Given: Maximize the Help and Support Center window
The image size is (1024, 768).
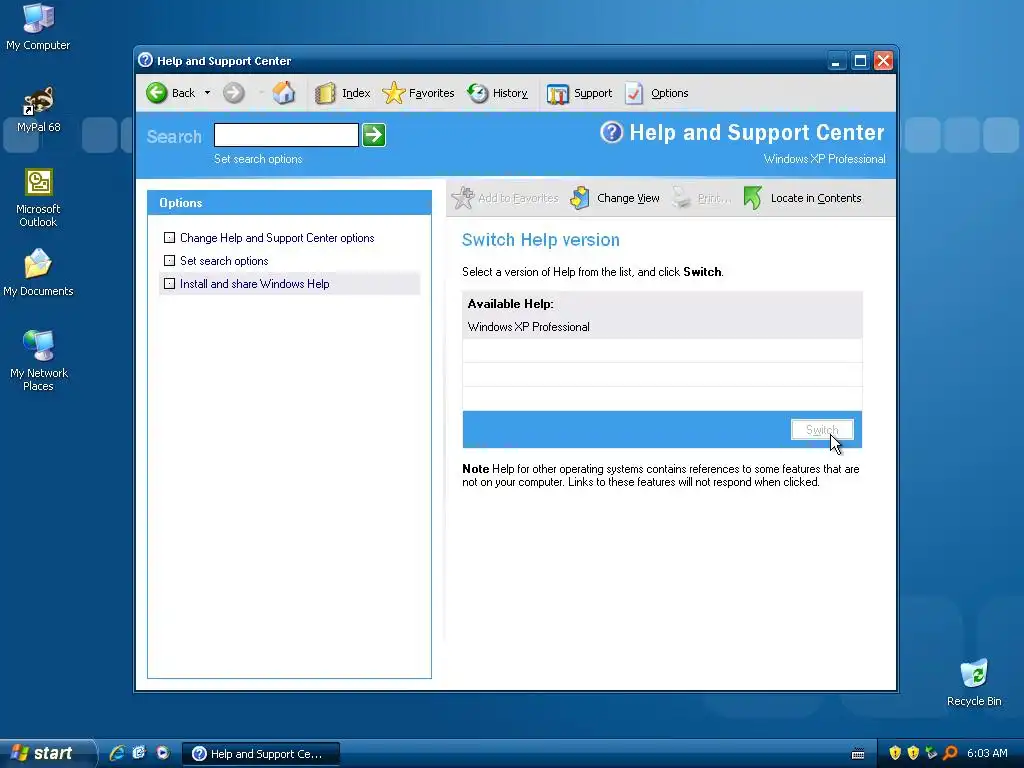Looking at the screenshot, I should [x=860, y=61].
